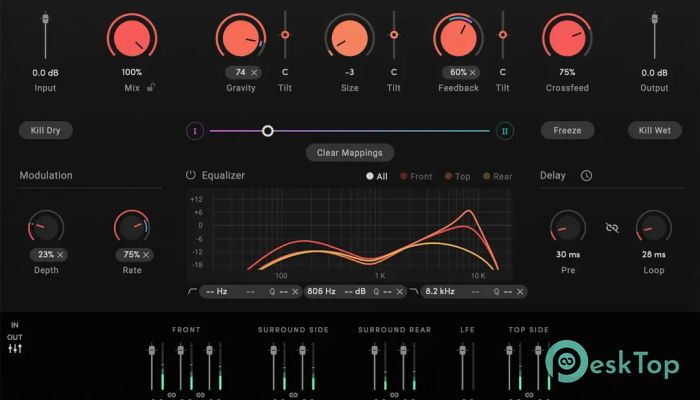The height and width of the screenshot is (400, 700).
Task: Select the high-cut filter shape icon
Action: pos(413,291)
